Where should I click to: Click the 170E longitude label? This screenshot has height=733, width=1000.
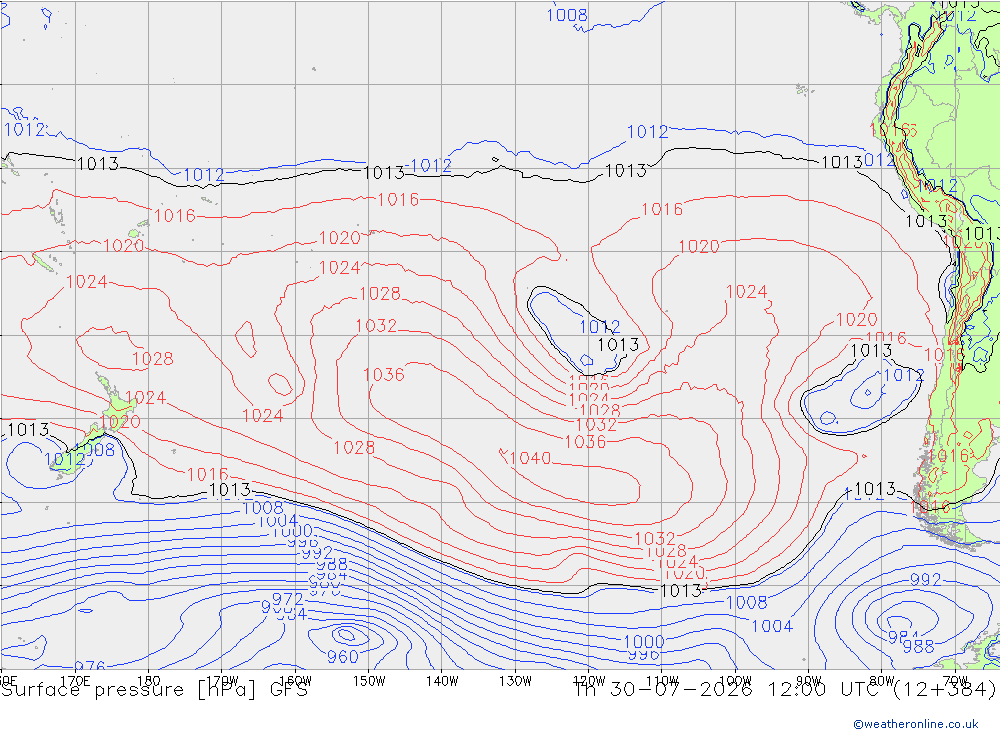click(75, 681)
